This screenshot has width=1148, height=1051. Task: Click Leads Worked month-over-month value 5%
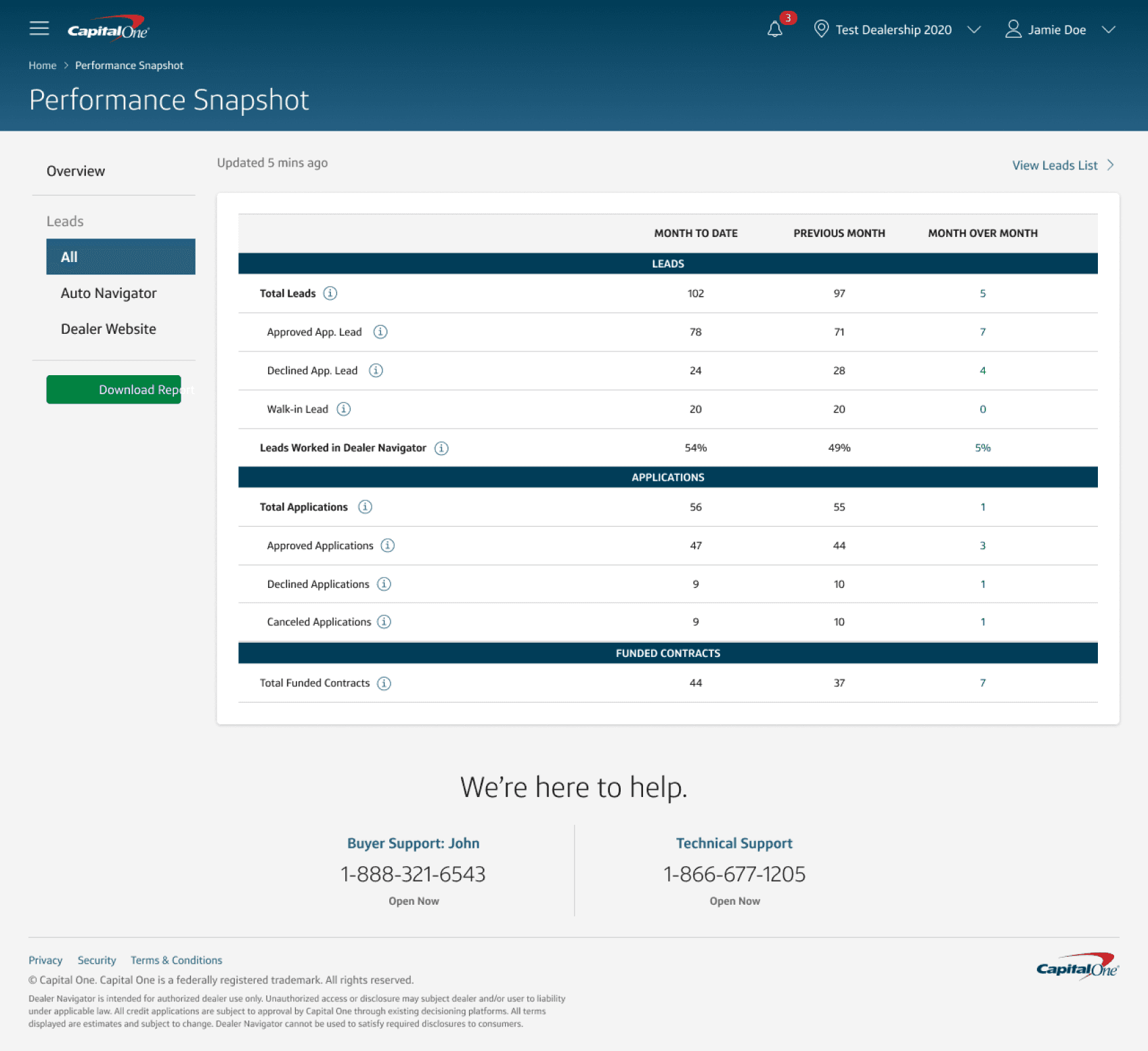983,448
